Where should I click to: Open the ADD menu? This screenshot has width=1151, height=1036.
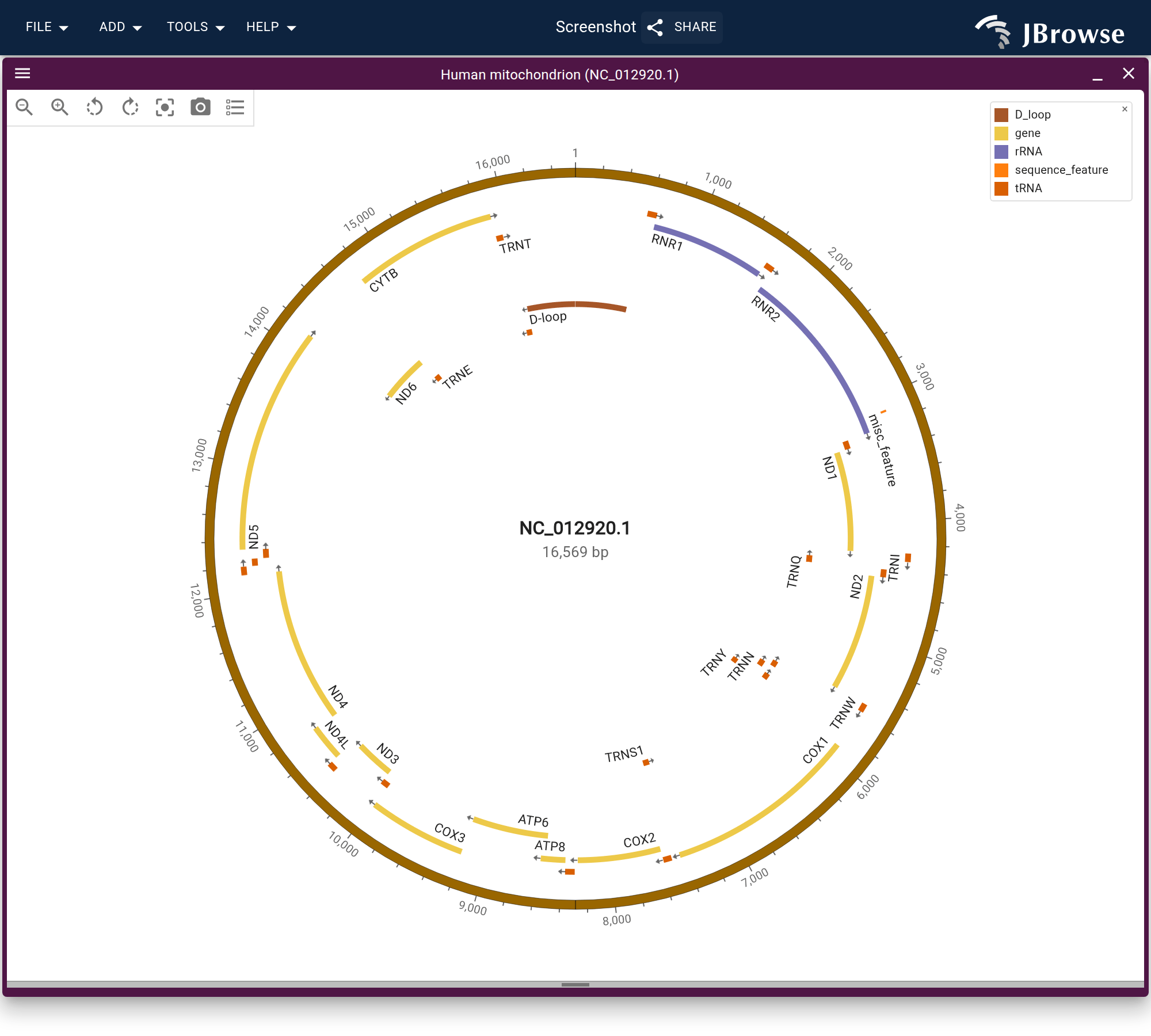pos(120,27)
